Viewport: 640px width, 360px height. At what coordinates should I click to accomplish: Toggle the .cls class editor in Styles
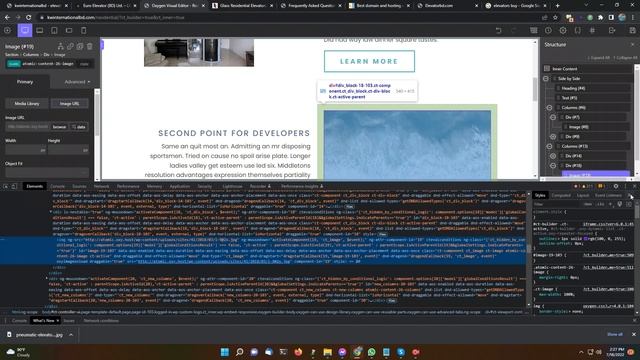(x=601, y=204)
